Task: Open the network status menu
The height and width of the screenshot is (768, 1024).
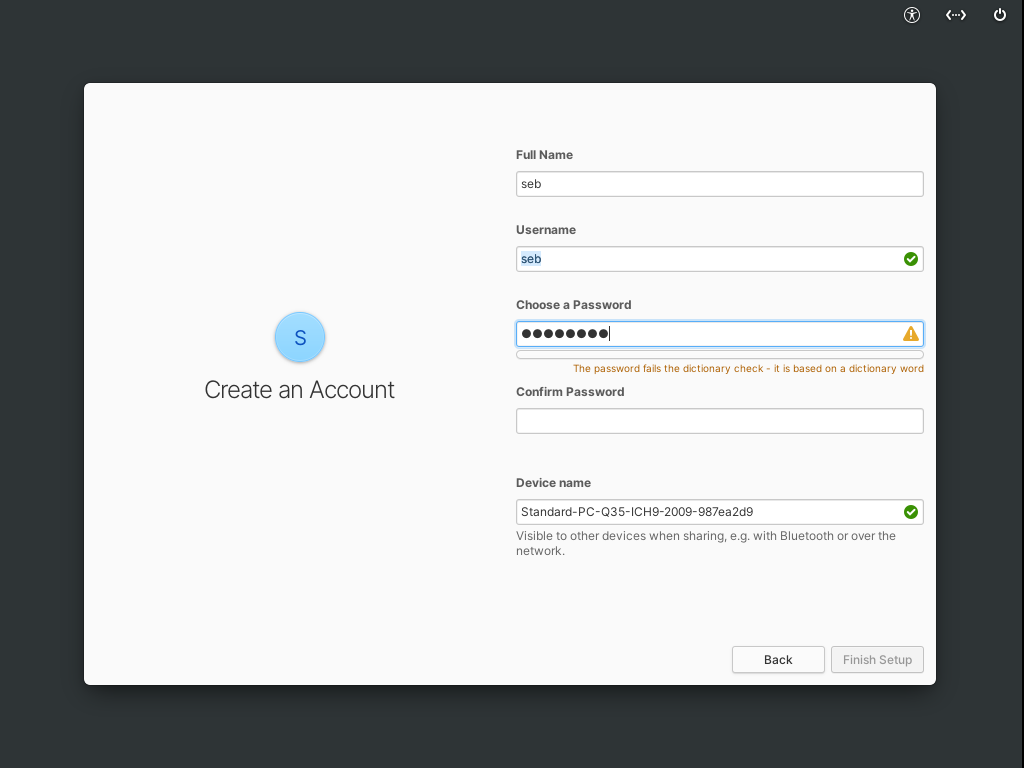Action: [956, 15]
